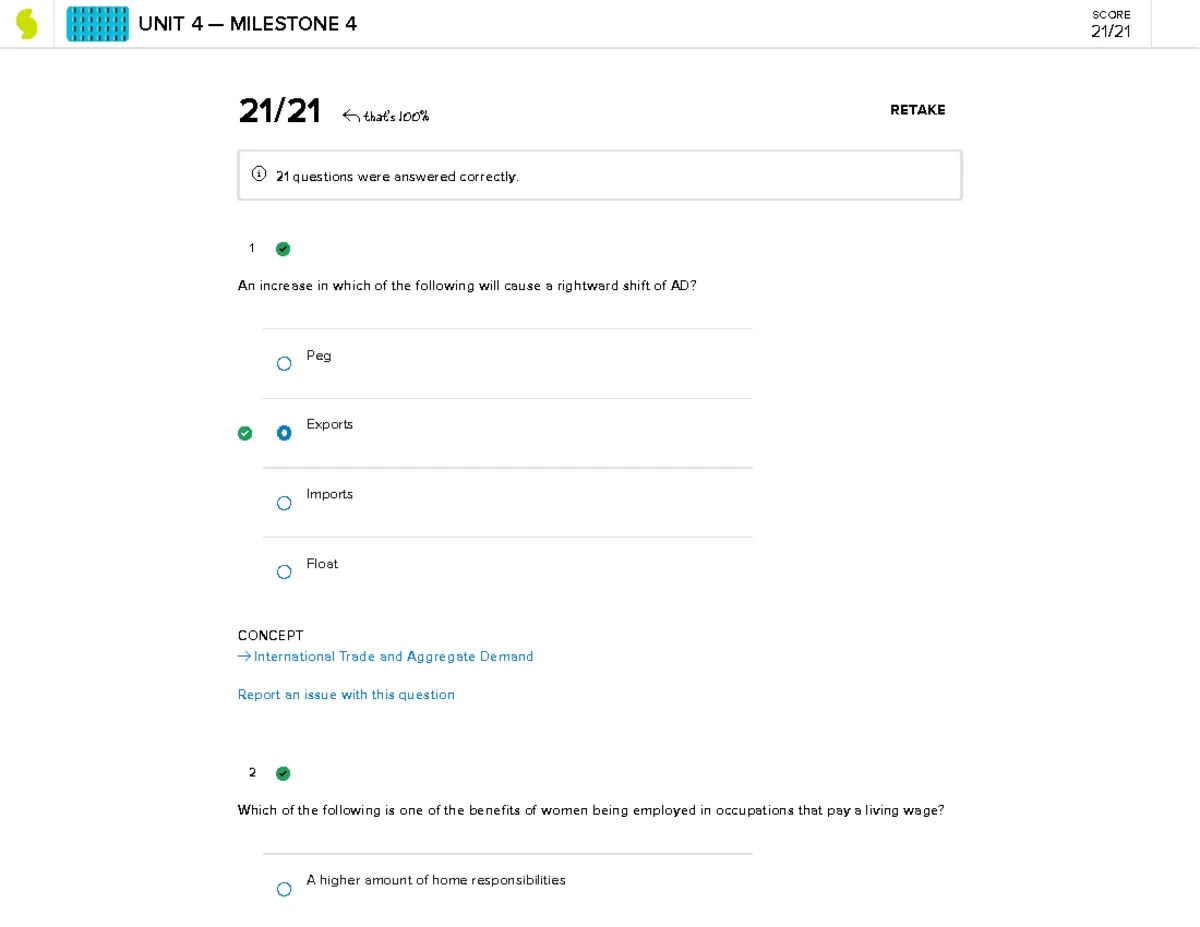Viewport: 1200px width, 927px height.
Task: Click the info icon in results banner
Action: [x=259, y=175]
